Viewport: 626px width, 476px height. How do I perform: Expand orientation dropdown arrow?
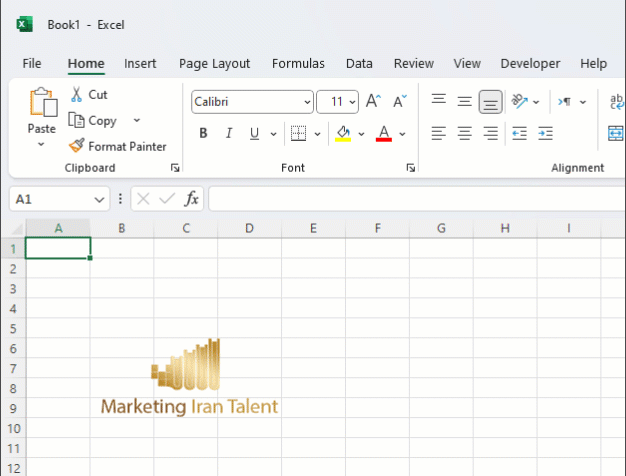[x=536, y=102]
